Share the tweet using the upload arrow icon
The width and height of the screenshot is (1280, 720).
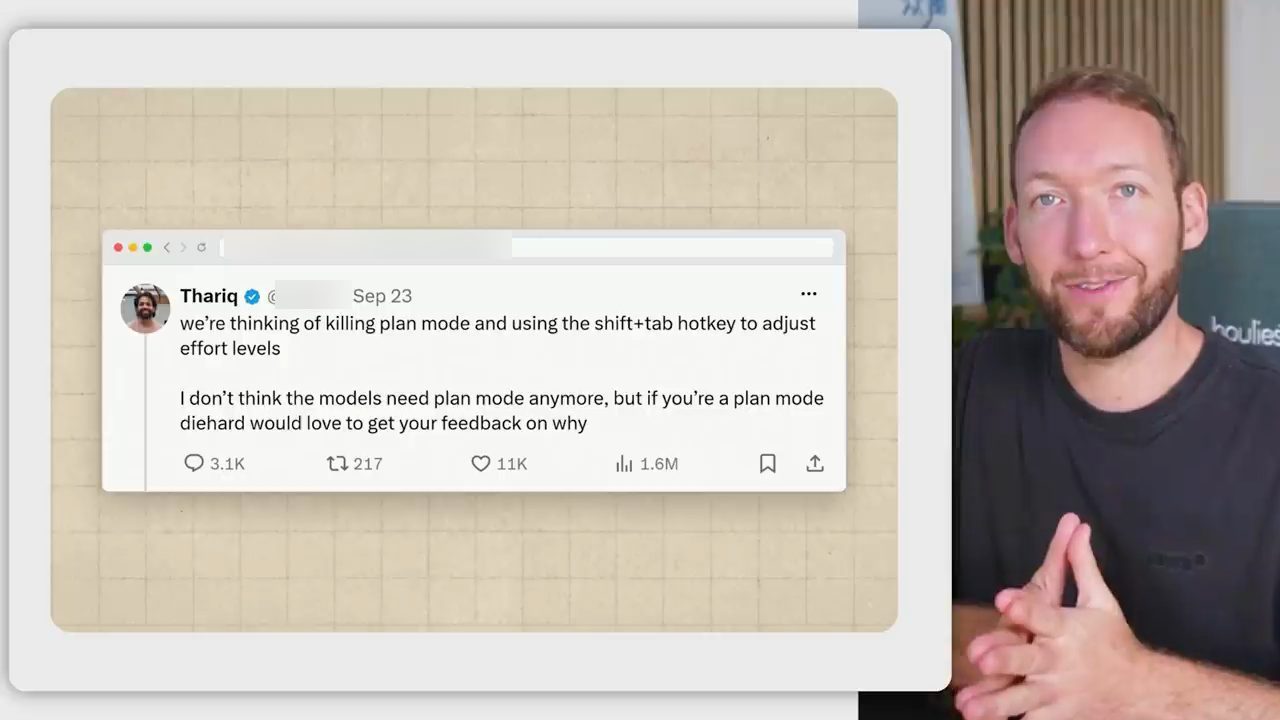[x=815, y=463]
